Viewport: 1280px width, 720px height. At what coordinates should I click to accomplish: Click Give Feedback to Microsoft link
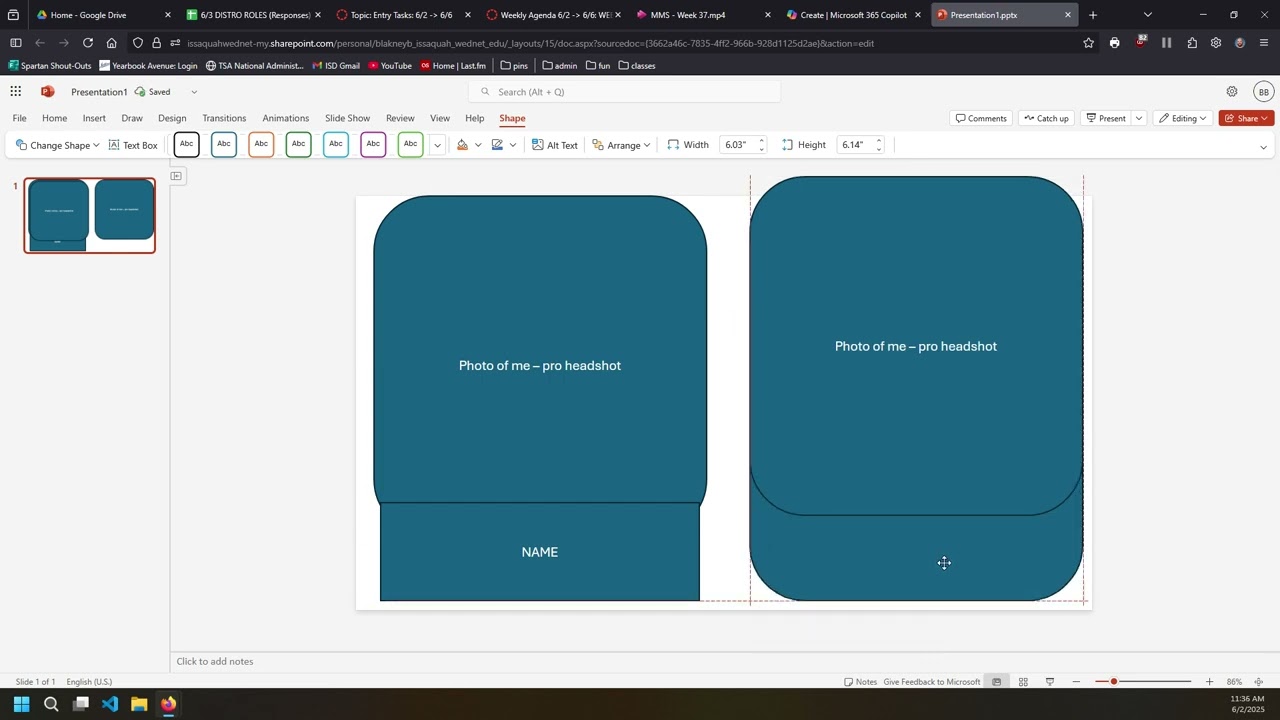coord(932,682)
